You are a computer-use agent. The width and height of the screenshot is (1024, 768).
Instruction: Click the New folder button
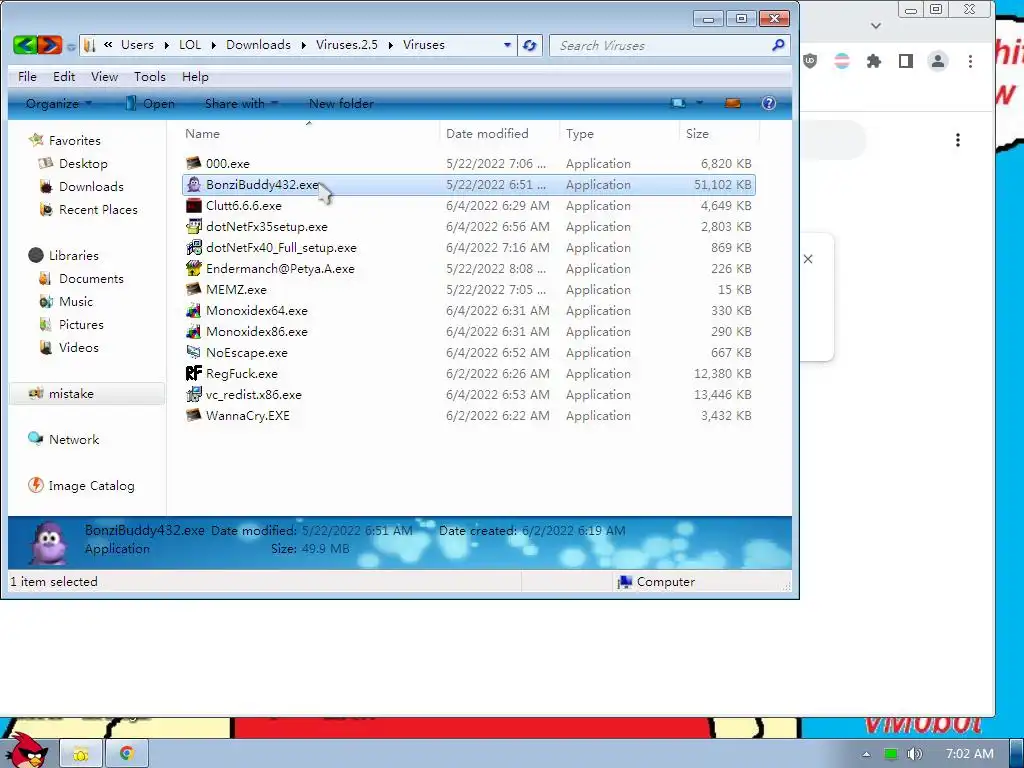click(341, 103)
